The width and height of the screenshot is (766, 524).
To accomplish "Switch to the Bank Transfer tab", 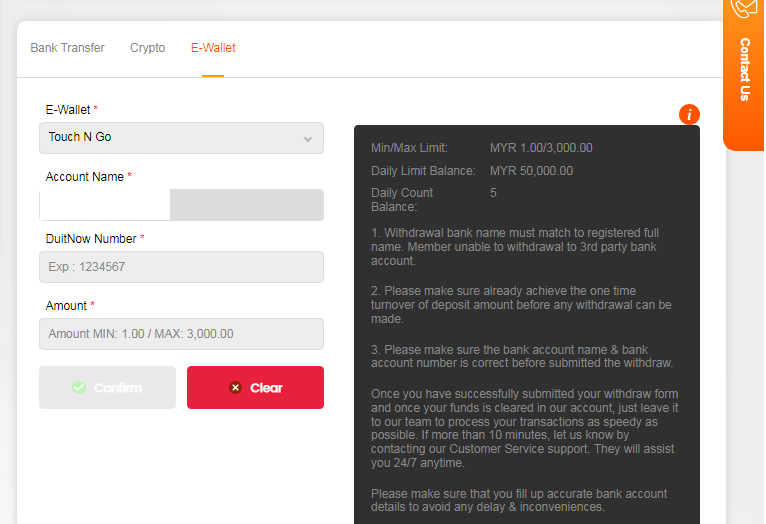I will pos(67,48).
